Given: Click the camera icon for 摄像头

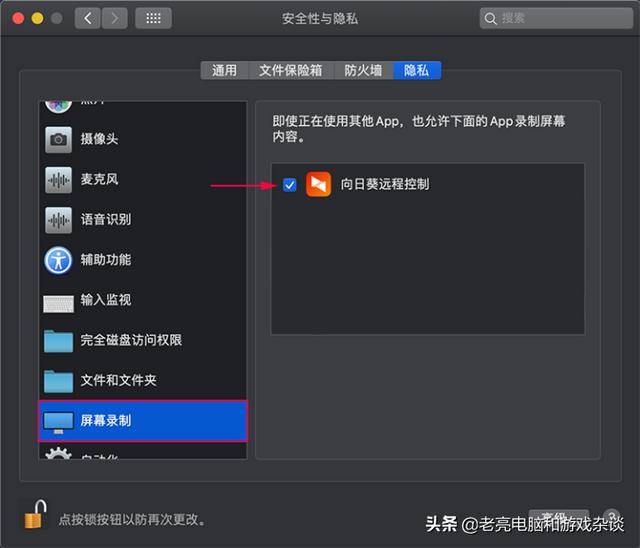Looking at the screenshot, I should (58, 140).
